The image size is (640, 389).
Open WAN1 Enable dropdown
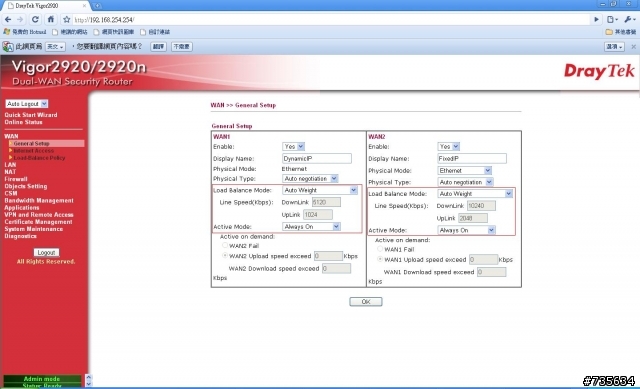tap(293, 146)
